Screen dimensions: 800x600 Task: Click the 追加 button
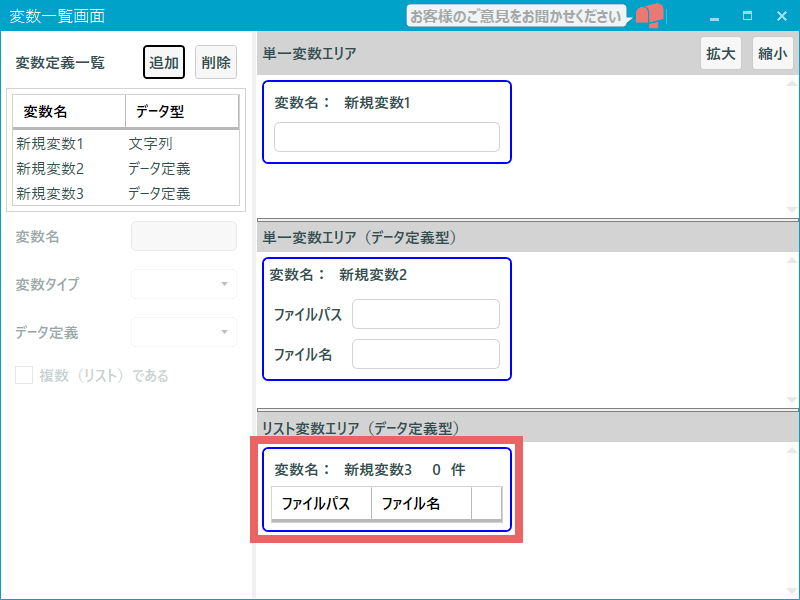pos(164,62)
